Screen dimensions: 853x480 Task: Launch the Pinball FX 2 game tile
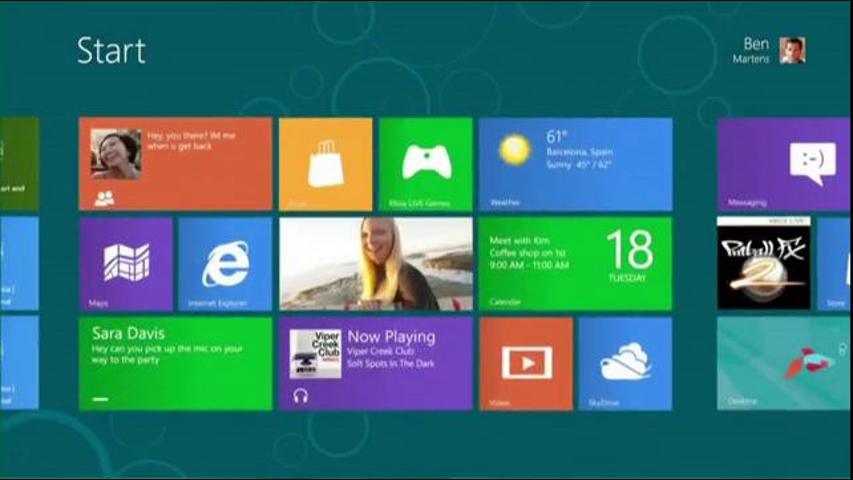point(764,263)
